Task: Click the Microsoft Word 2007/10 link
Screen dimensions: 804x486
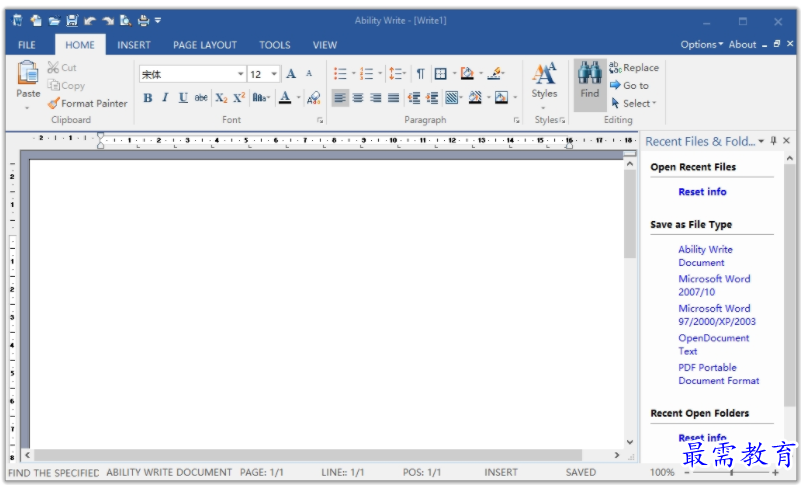Action: (x=713, y=285)
